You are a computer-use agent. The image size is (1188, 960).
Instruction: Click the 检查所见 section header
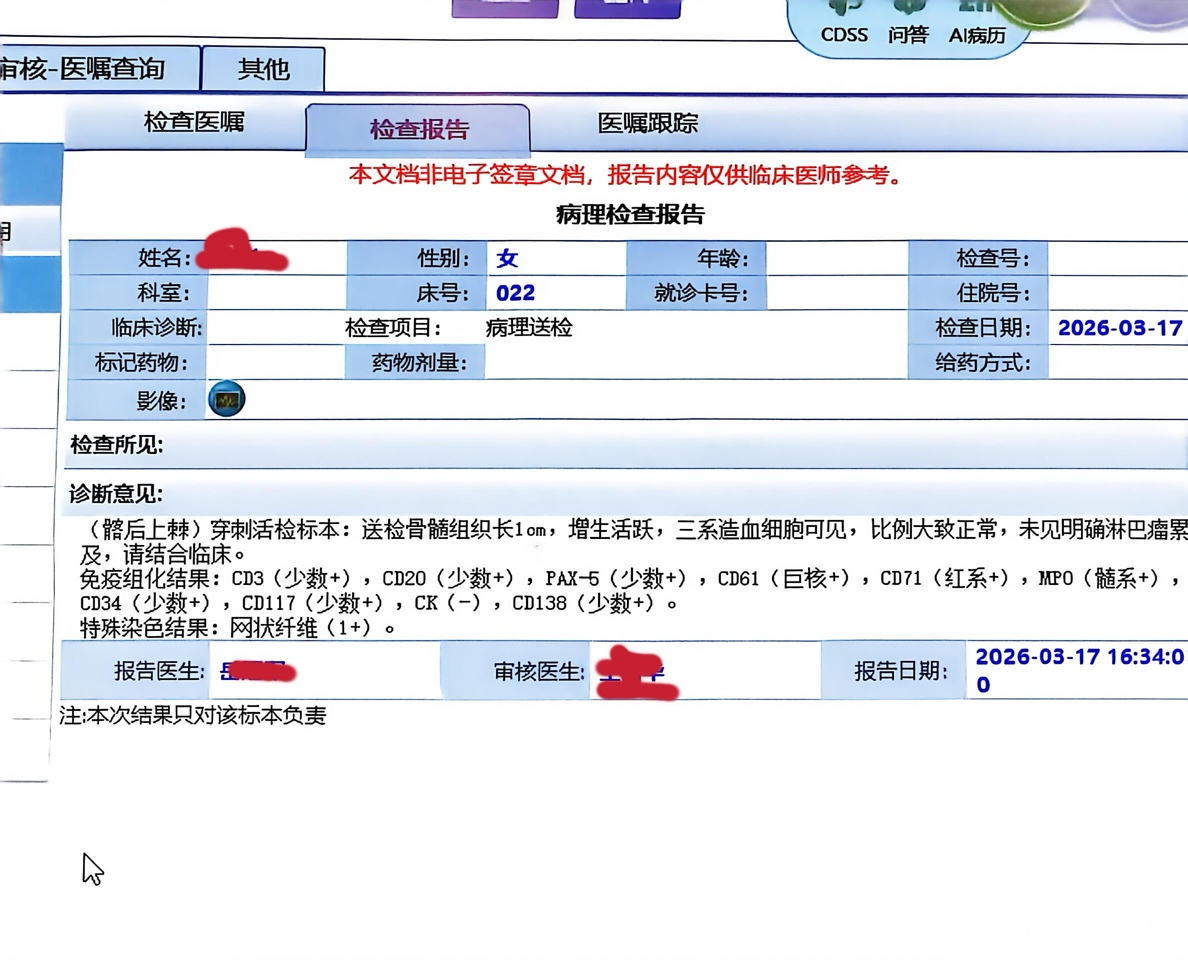click(117, 445)
